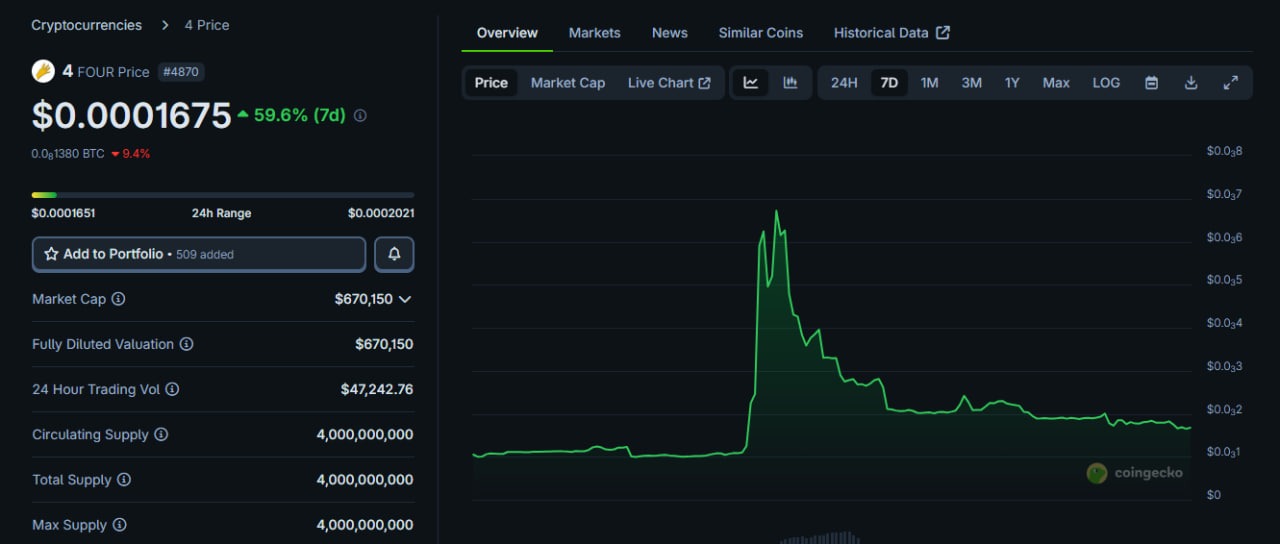This screenshot has height=544, width=1280.
Task: Expand Market Cap value chevron
Action: point(405,299)
